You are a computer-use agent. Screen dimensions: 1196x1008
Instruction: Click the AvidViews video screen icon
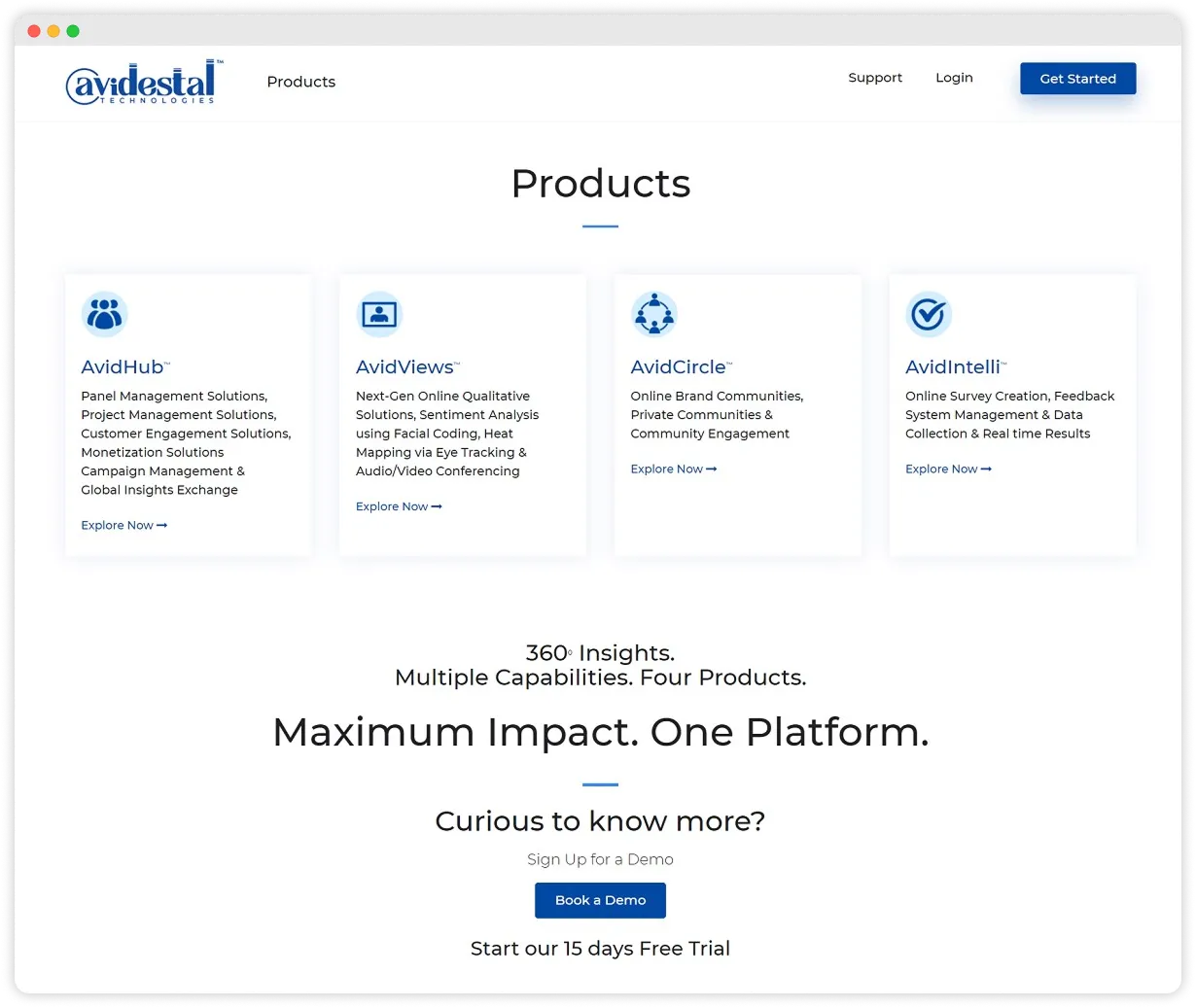coord(379,314)
